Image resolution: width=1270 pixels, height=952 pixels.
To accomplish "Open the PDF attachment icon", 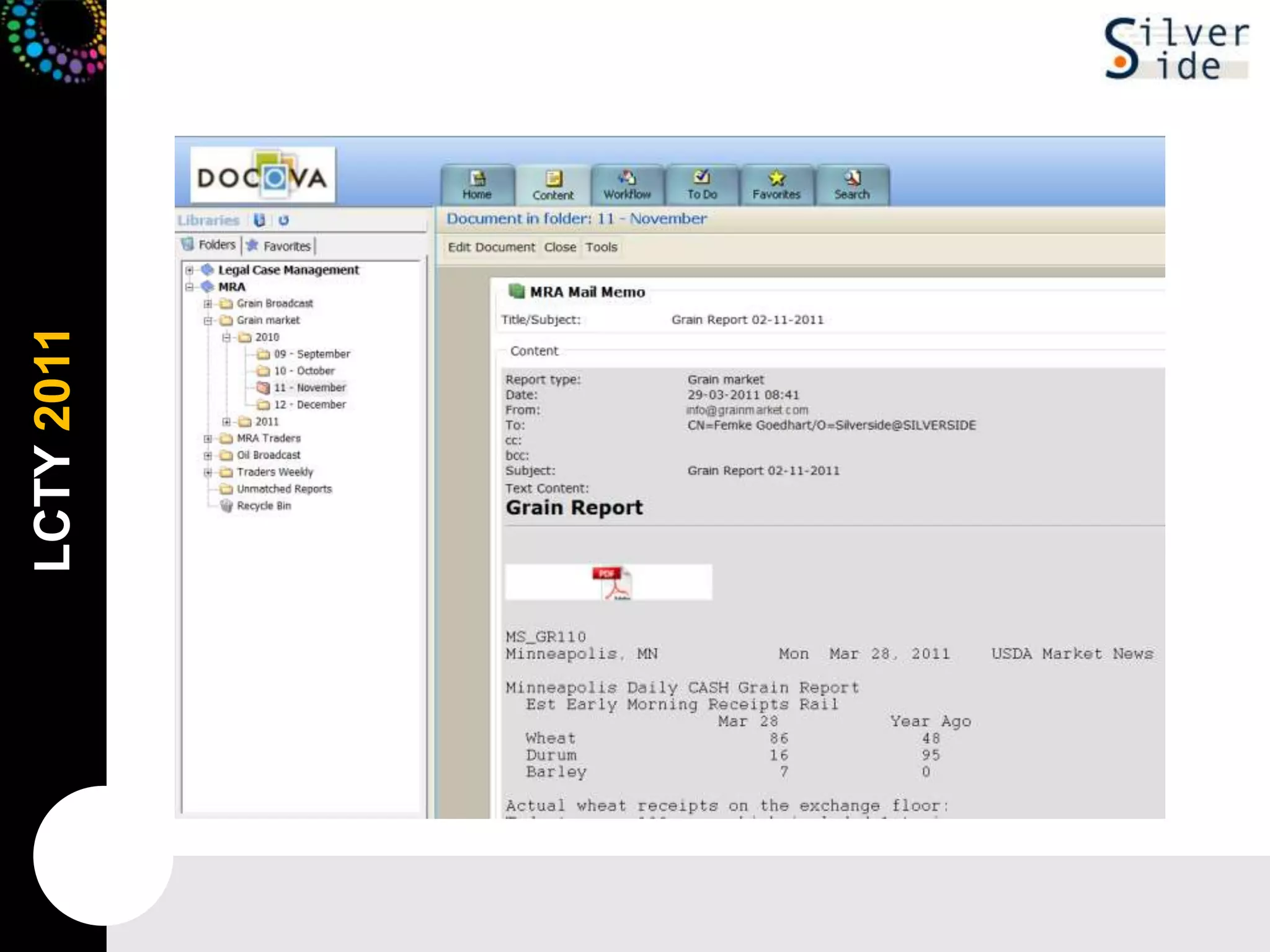I will 614,582.
